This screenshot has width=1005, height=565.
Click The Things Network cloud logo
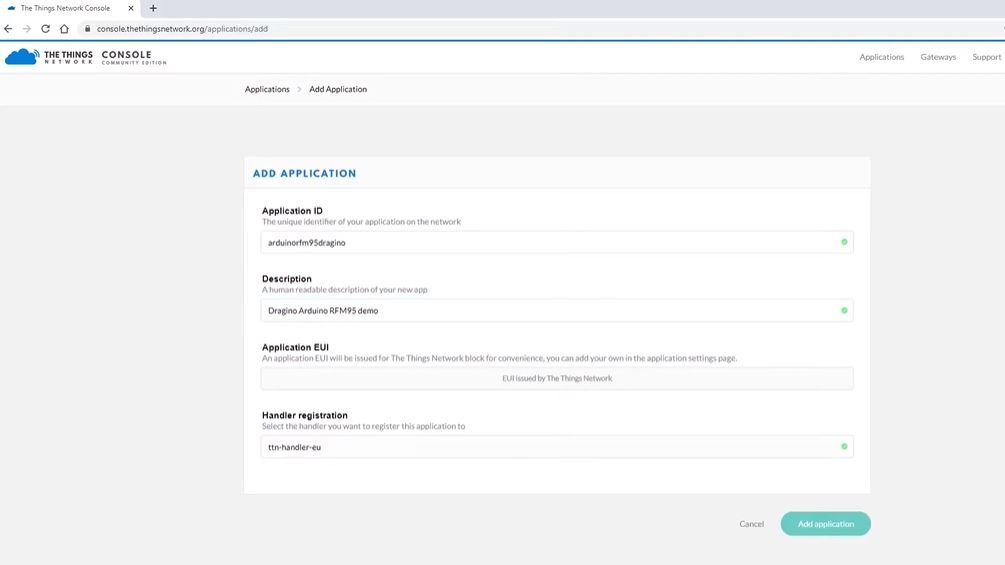22,57
